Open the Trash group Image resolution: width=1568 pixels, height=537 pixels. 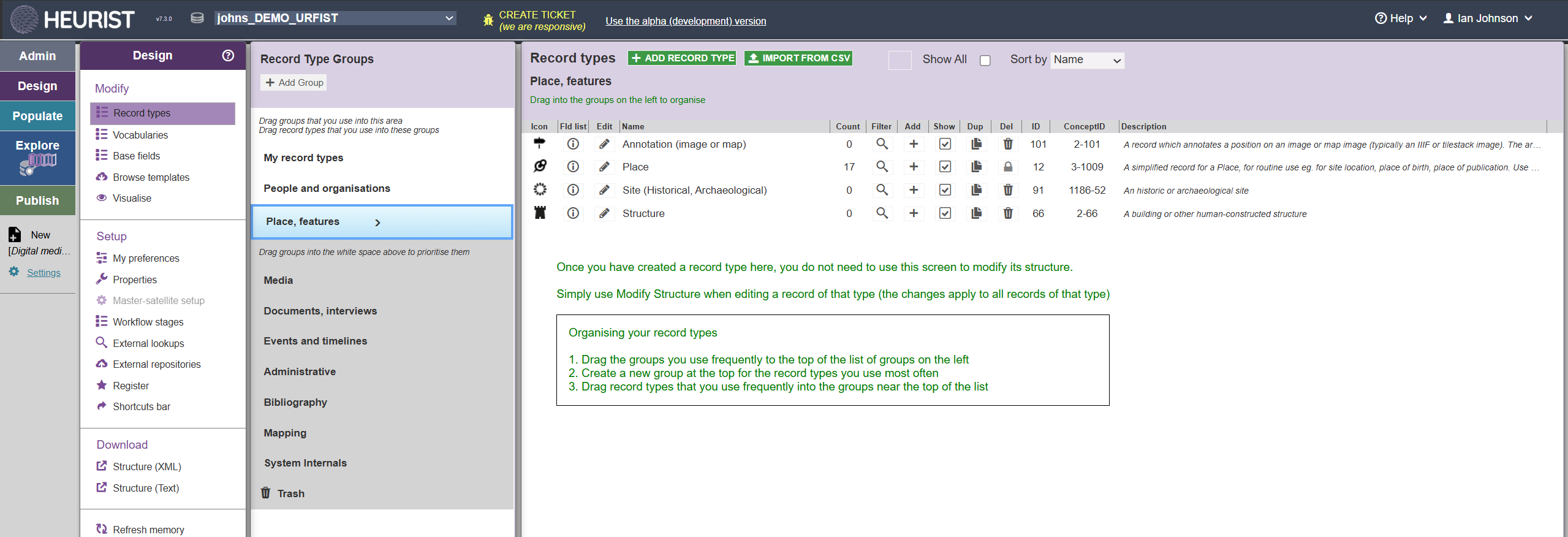pyautogui.click(x=290, y=493)
